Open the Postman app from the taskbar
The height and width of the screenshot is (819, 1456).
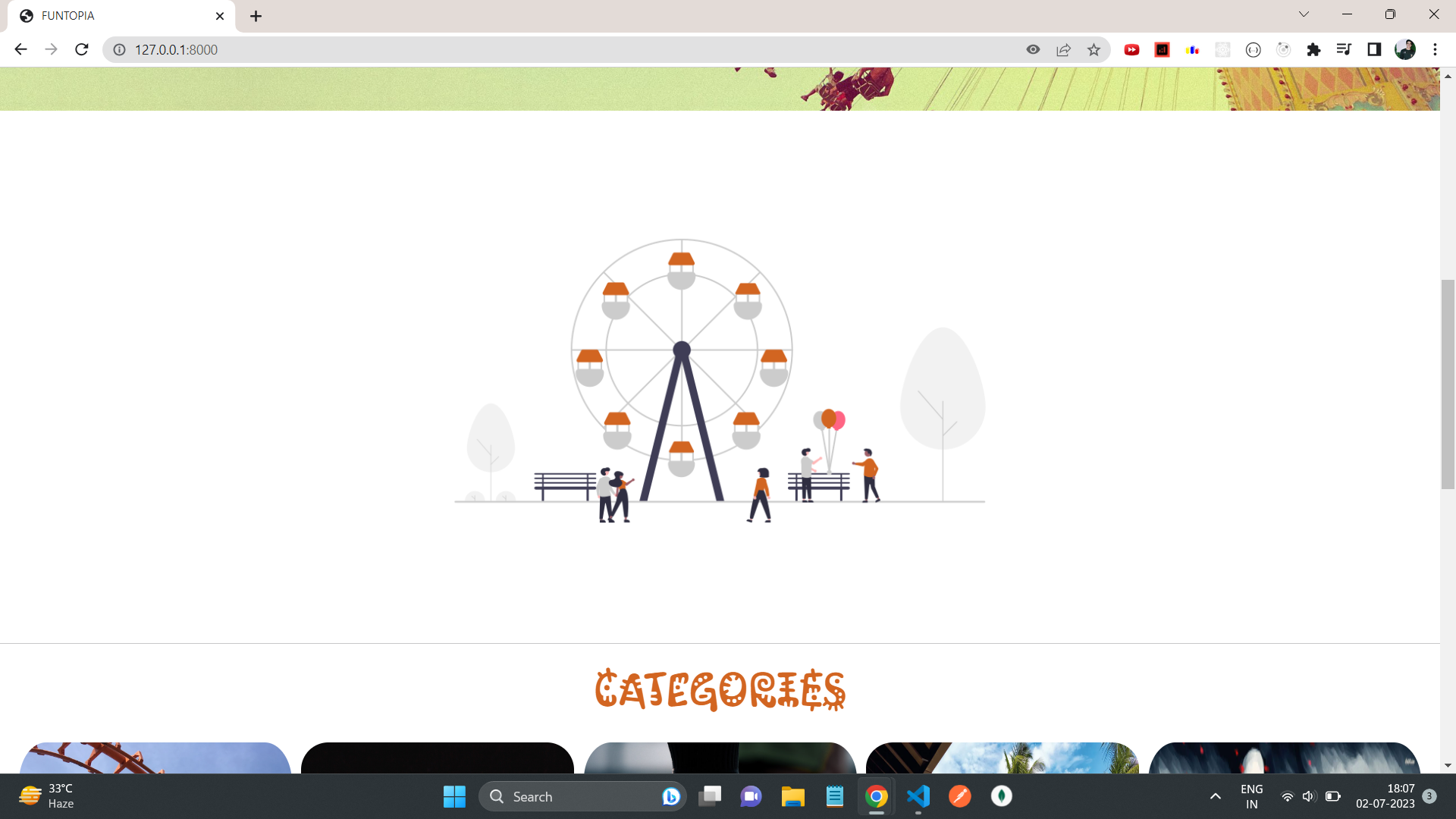[960, 796]
